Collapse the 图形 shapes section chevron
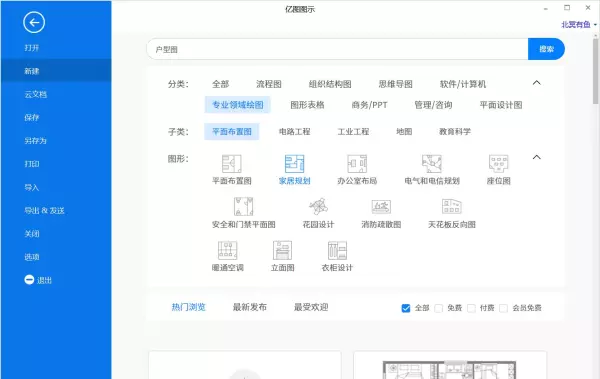 tap(536, 157)
